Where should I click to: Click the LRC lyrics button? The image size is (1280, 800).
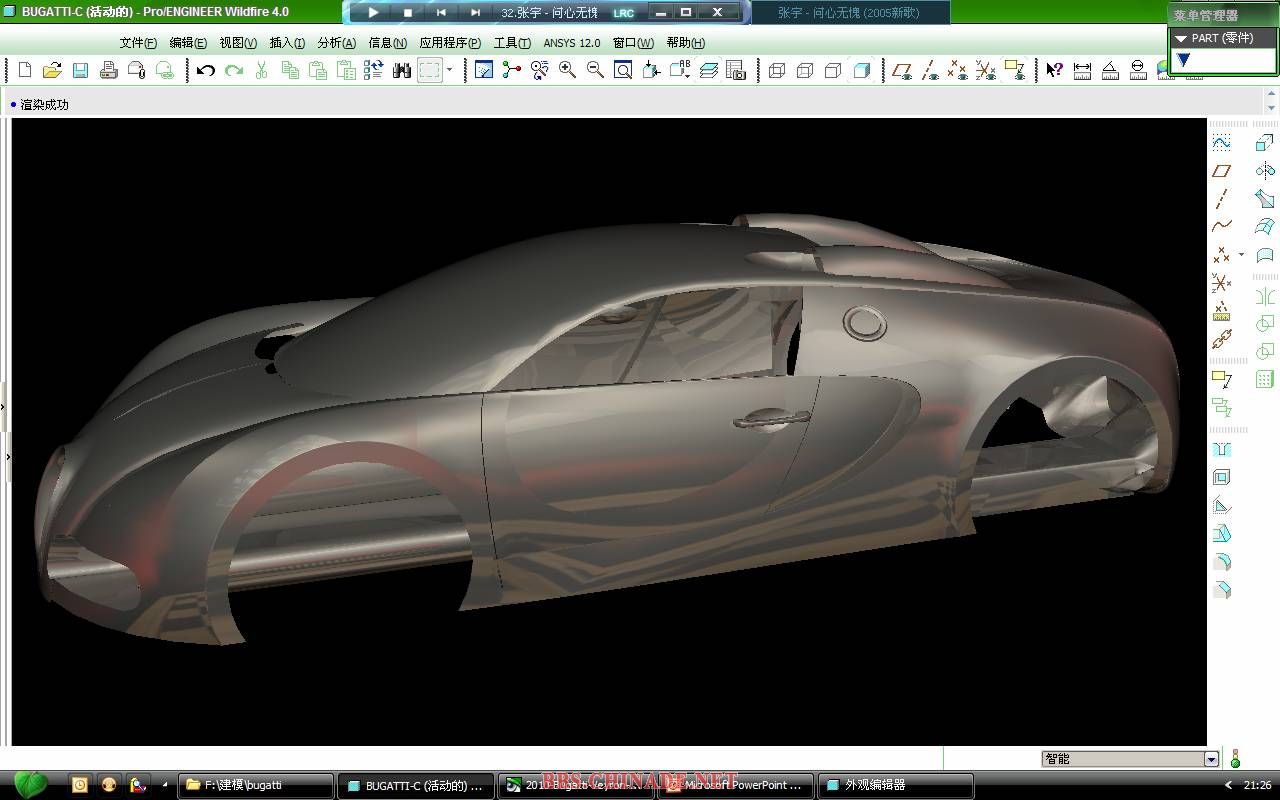[623, 13]
